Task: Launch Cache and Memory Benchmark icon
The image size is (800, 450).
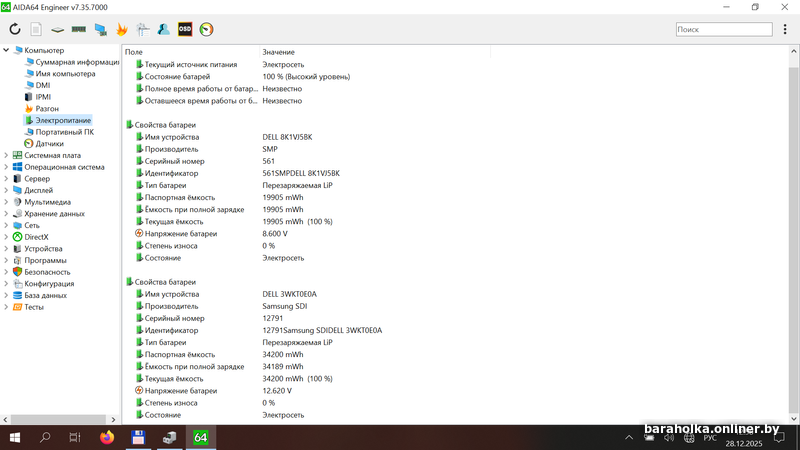Action: coord(79,29)
